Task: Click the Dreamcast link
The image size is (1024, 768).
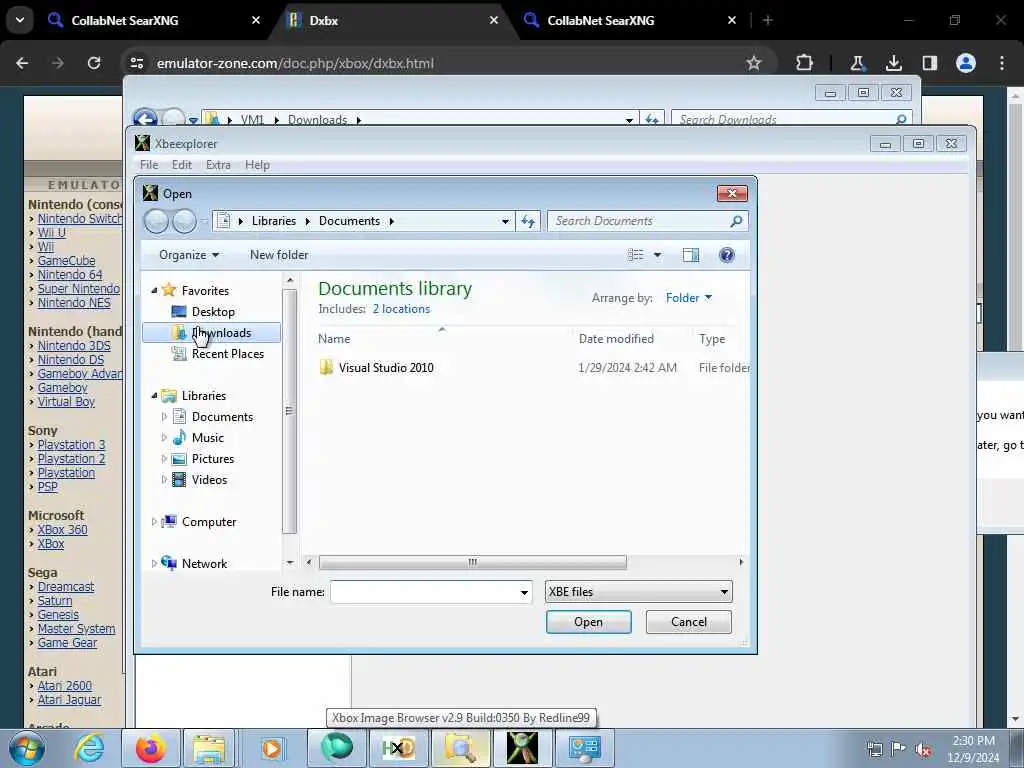Action: click(x=65, y=587)
